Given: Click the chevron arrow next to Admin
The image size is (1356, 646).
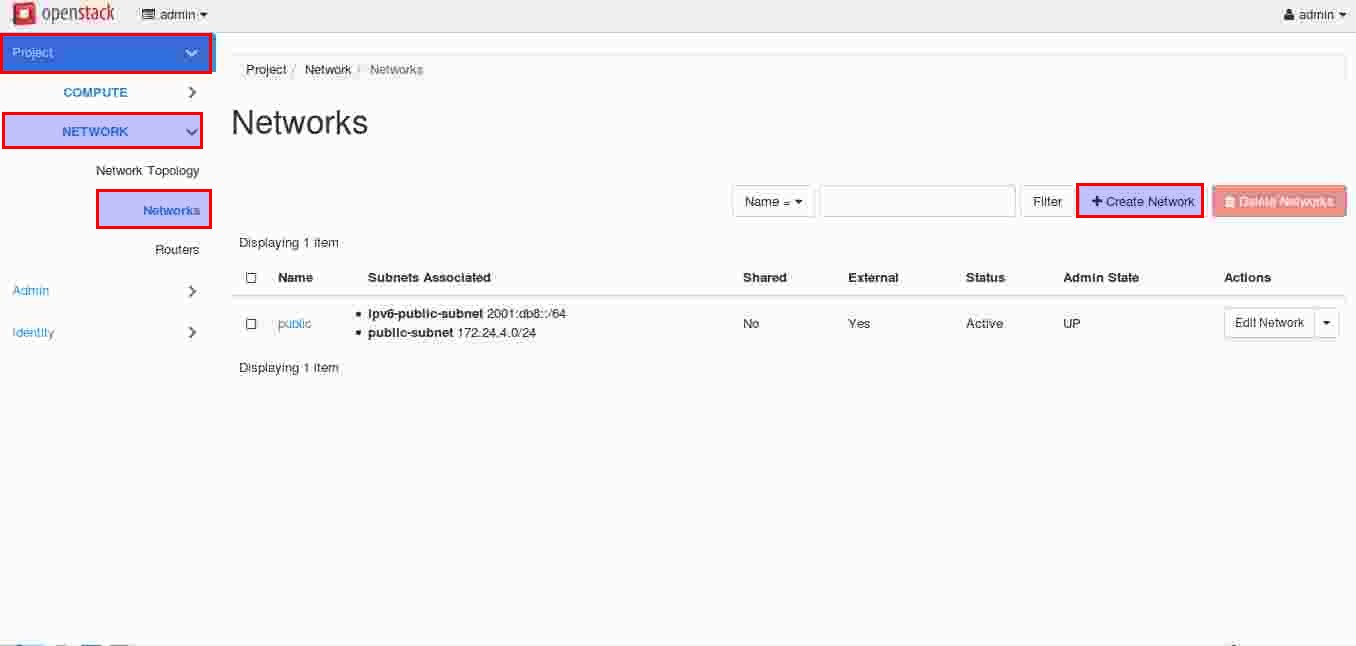Looking at the screenshot, I should 192,291.
